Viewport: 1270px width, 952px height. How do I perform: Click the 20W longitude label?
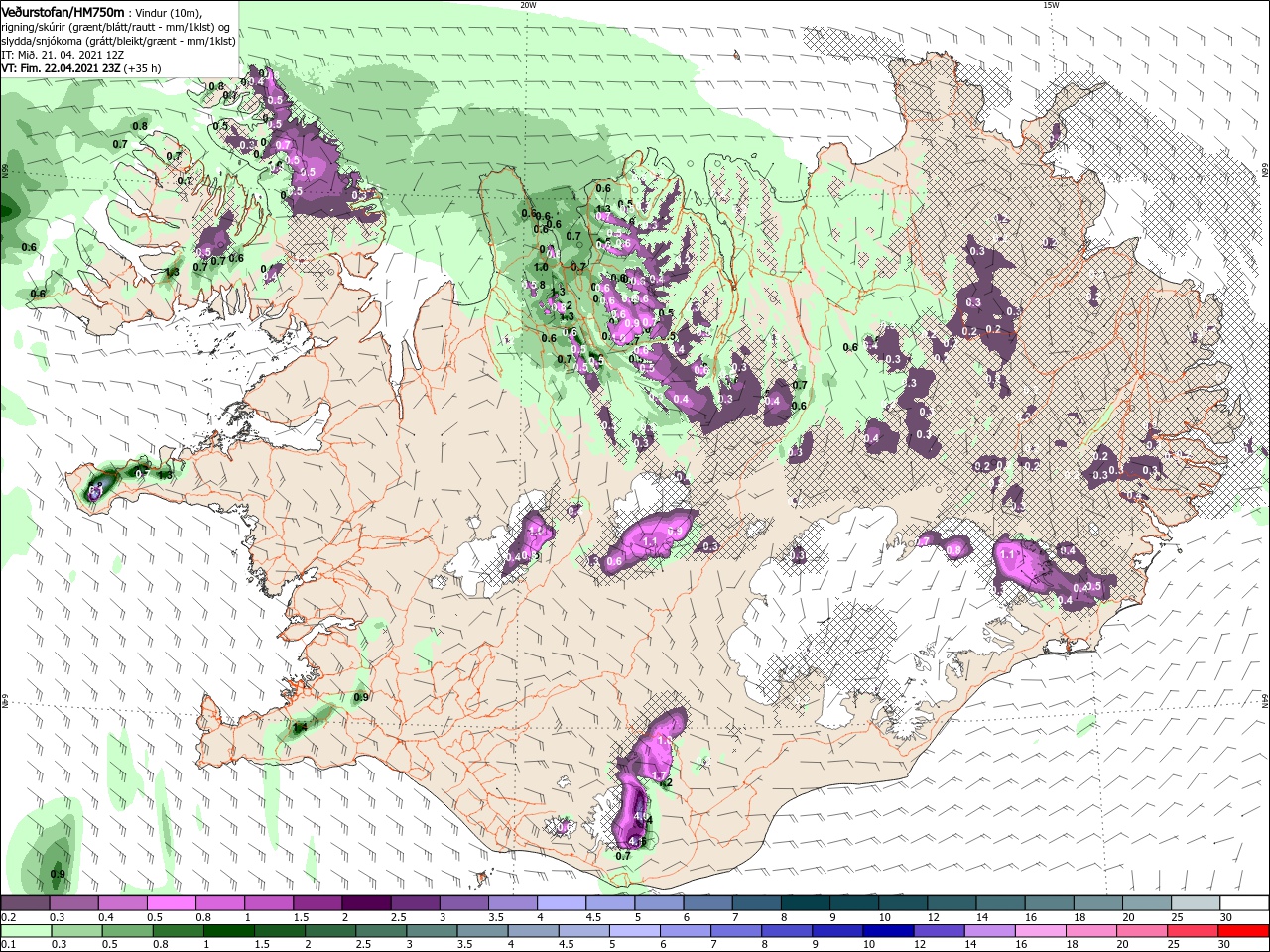click(x=528, y=5)
